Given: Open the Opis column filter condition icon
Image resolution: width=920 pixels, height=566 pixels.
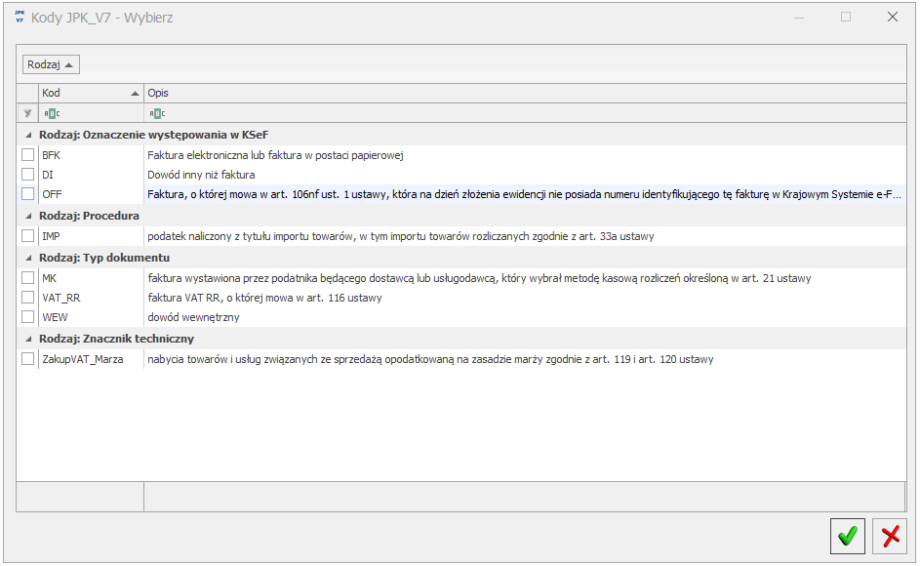Looking at the screenshot, I should pos(157,113).
